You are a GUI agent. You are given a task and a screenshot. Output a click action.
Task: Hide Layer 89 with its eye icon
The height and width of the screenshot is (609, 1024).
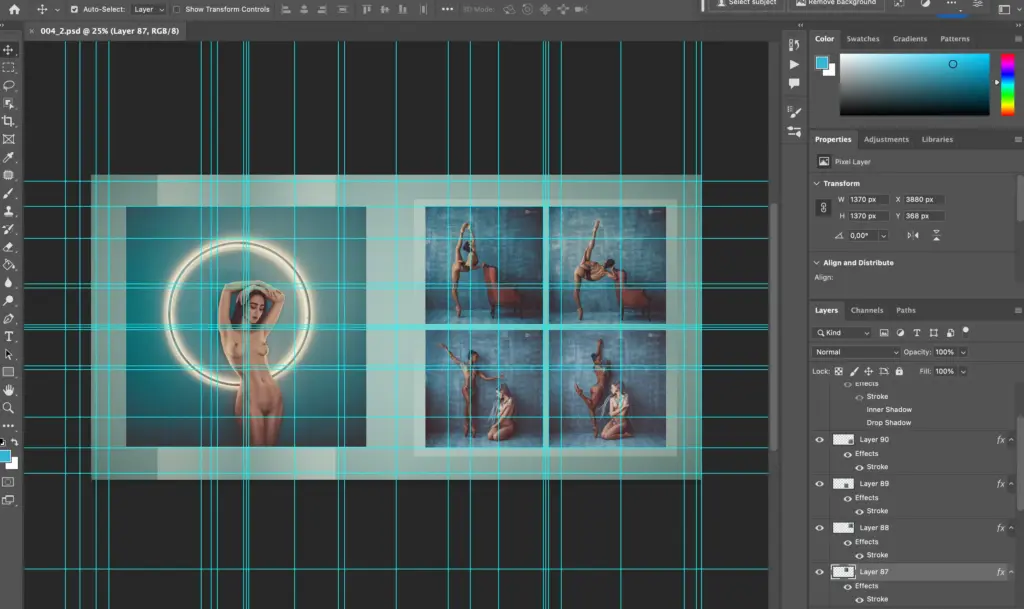[820, 484]
